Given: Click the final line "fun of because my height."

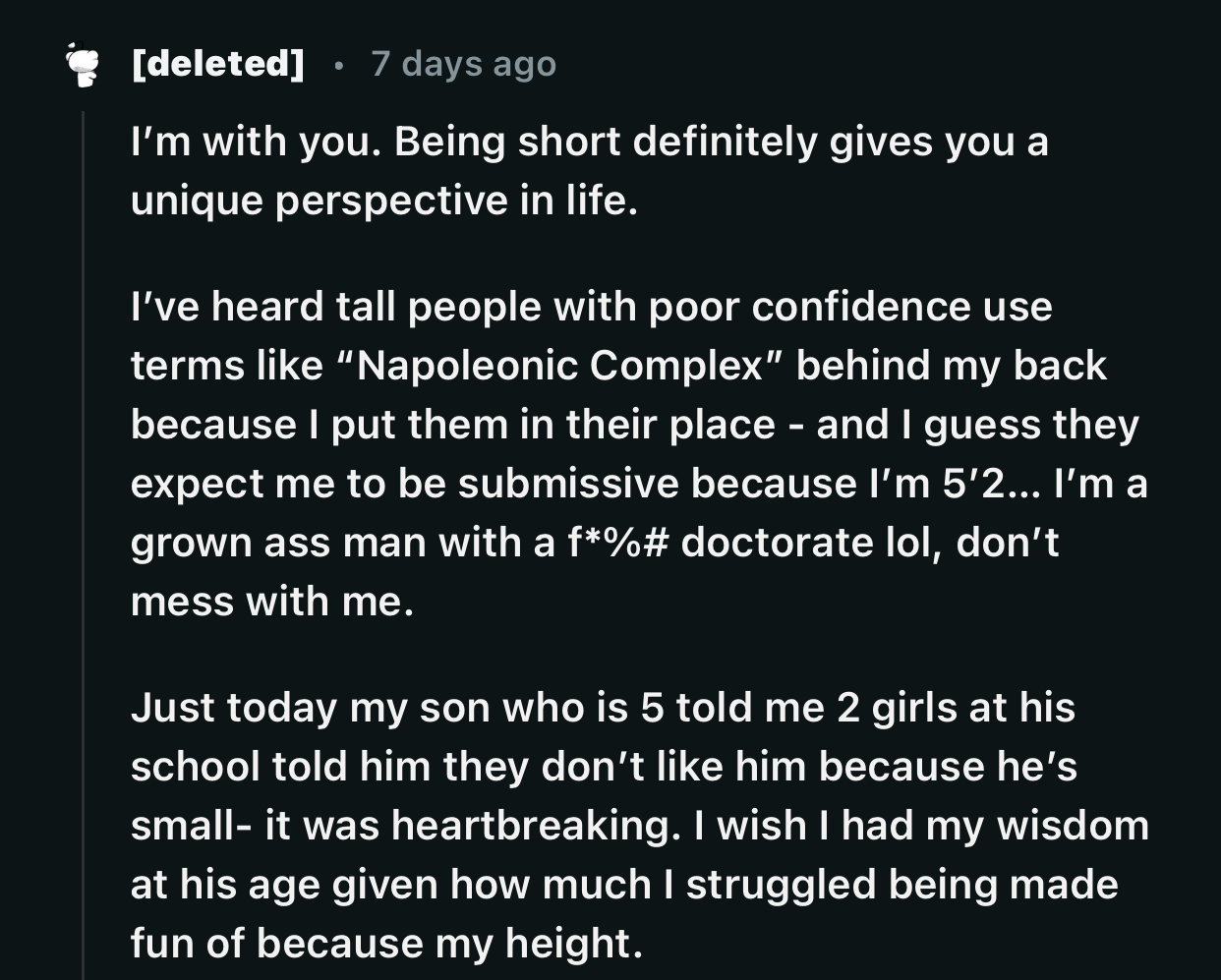Looking at the screenshot, I should tap(386, 944).
